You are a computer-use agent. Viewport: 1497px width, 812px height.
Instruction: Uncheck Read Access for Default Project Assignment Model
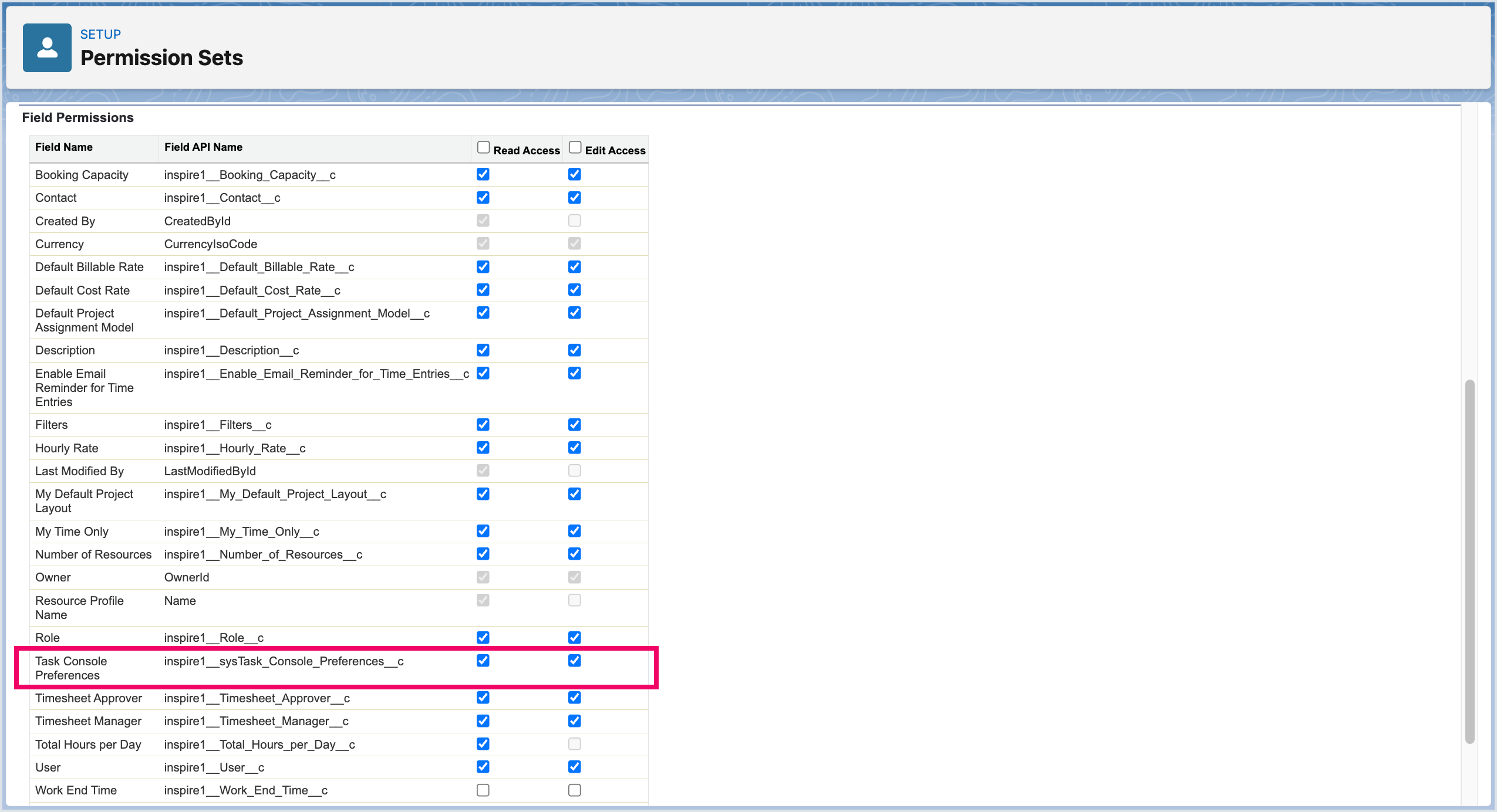[483, 313]
